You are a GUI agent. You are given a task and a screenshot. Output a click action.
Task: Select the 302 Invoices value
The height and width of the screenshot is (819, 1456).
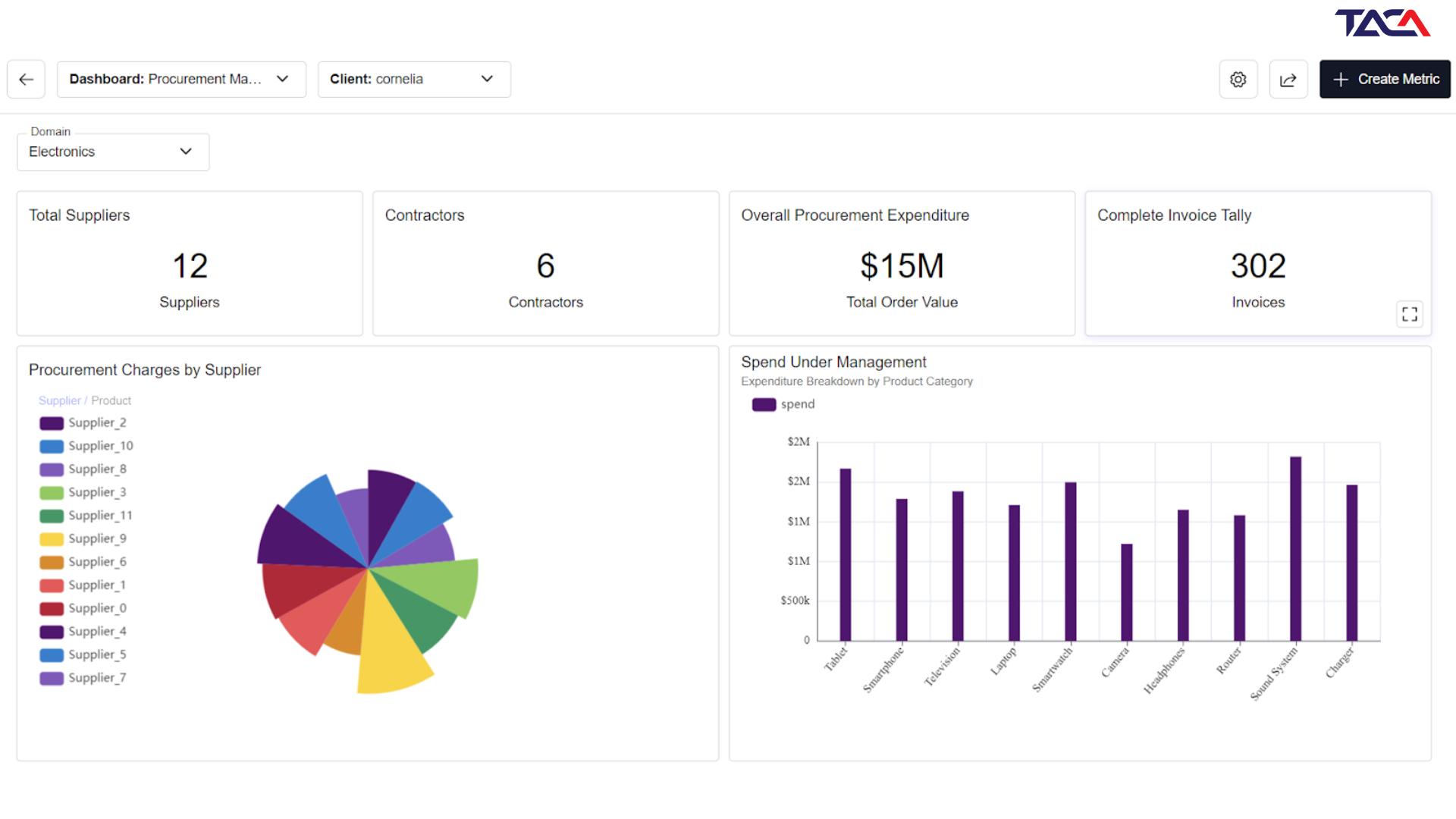click(1258, 266)
